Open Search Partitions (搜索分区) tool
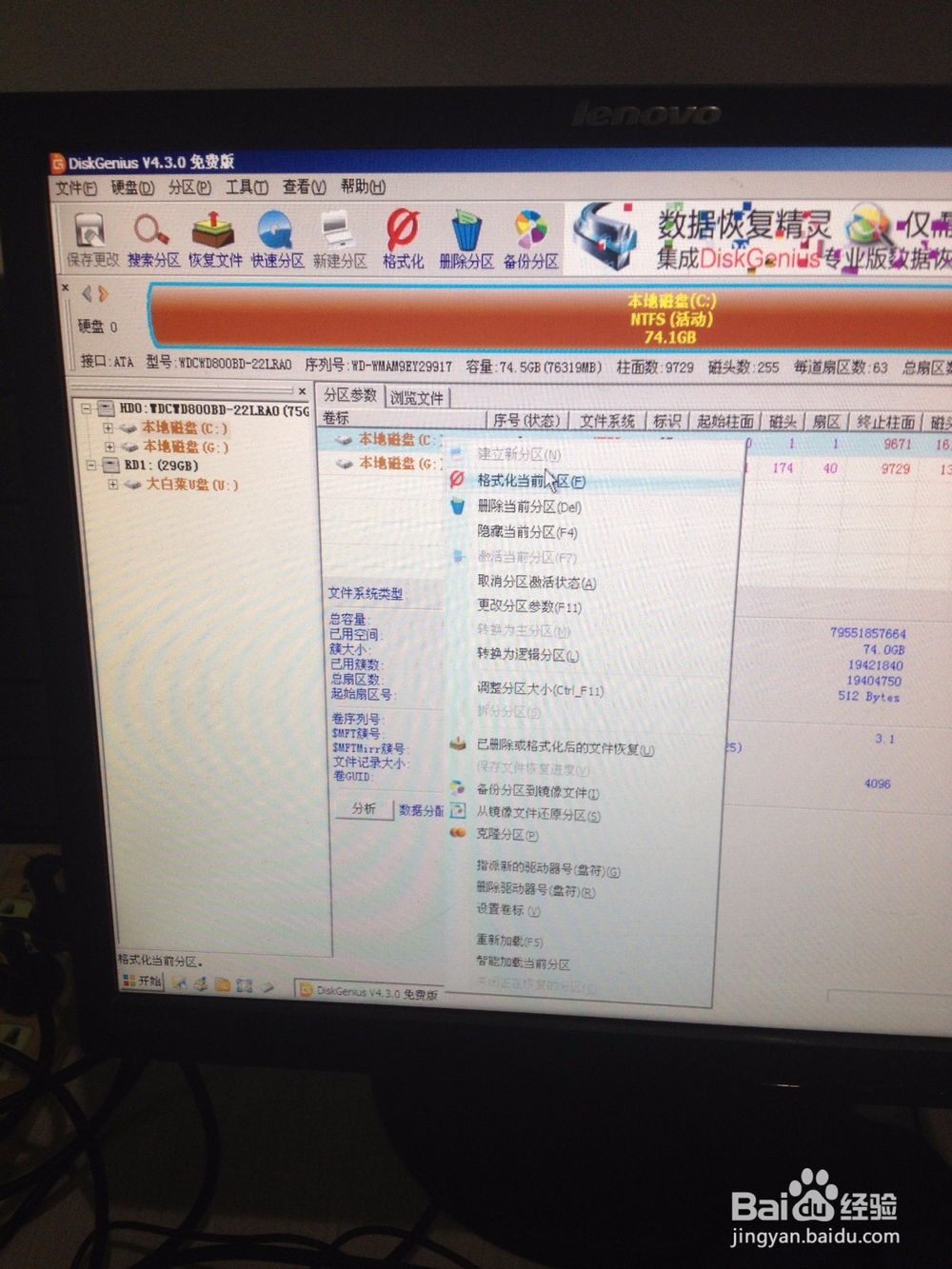This screenshot has width=952, height=1269. pyautogui.click(x=152, y=240)
